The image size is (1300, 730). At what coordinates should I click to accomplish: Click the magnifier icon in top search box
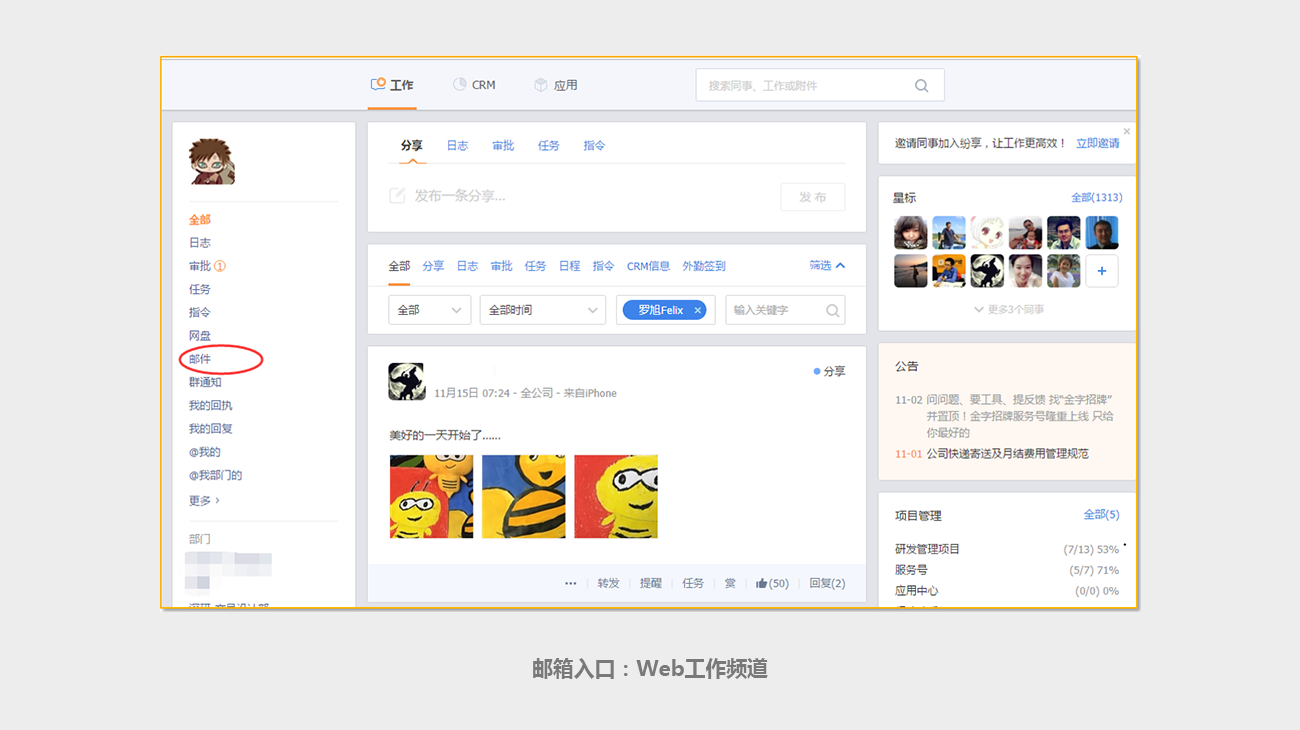click(922, 86)
